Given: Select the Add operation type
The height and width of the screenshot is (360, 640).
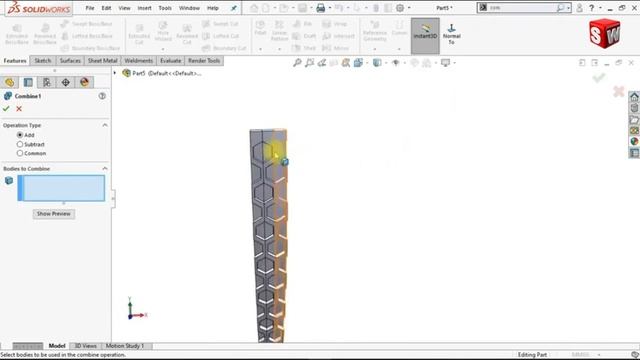Looking at the screenshot, I should pyautogui.click(x=20, y=135).
